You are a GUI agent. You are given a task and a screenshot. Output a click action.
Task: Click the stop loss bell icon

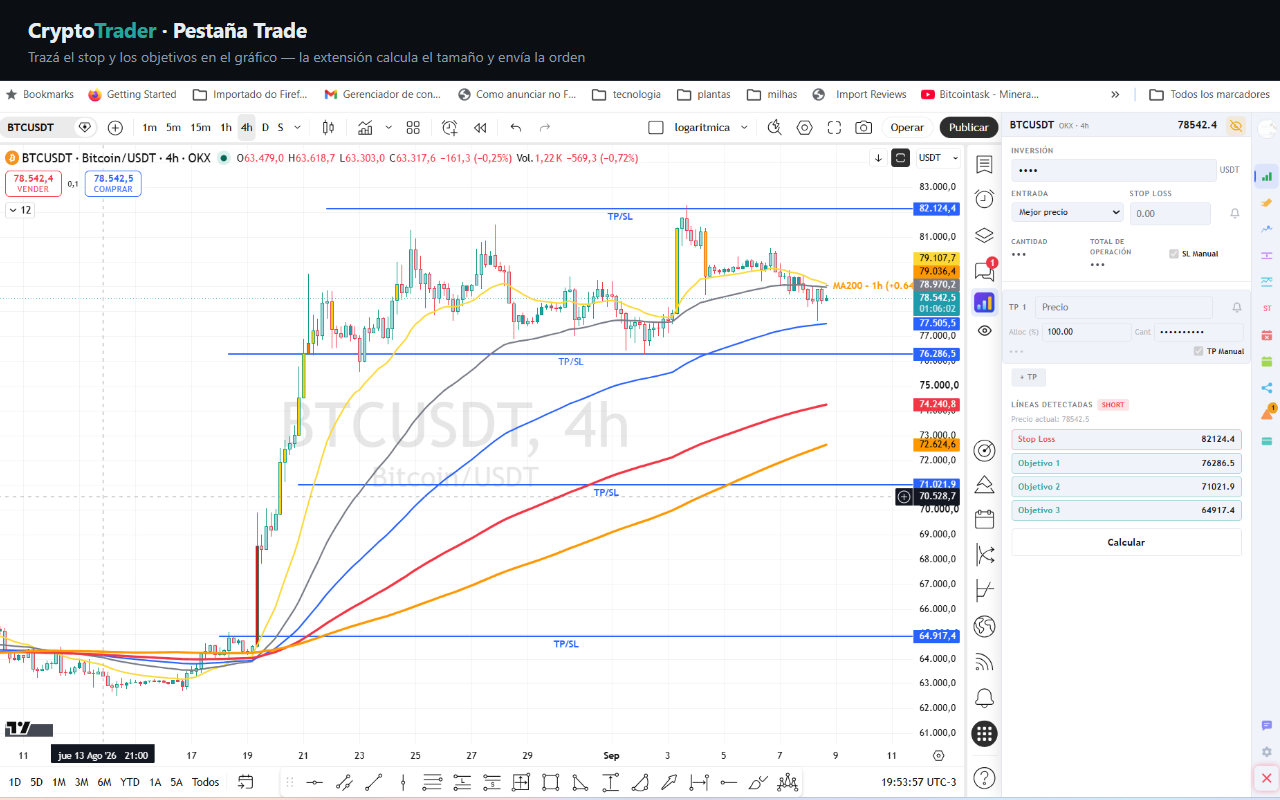(1235, 213)
